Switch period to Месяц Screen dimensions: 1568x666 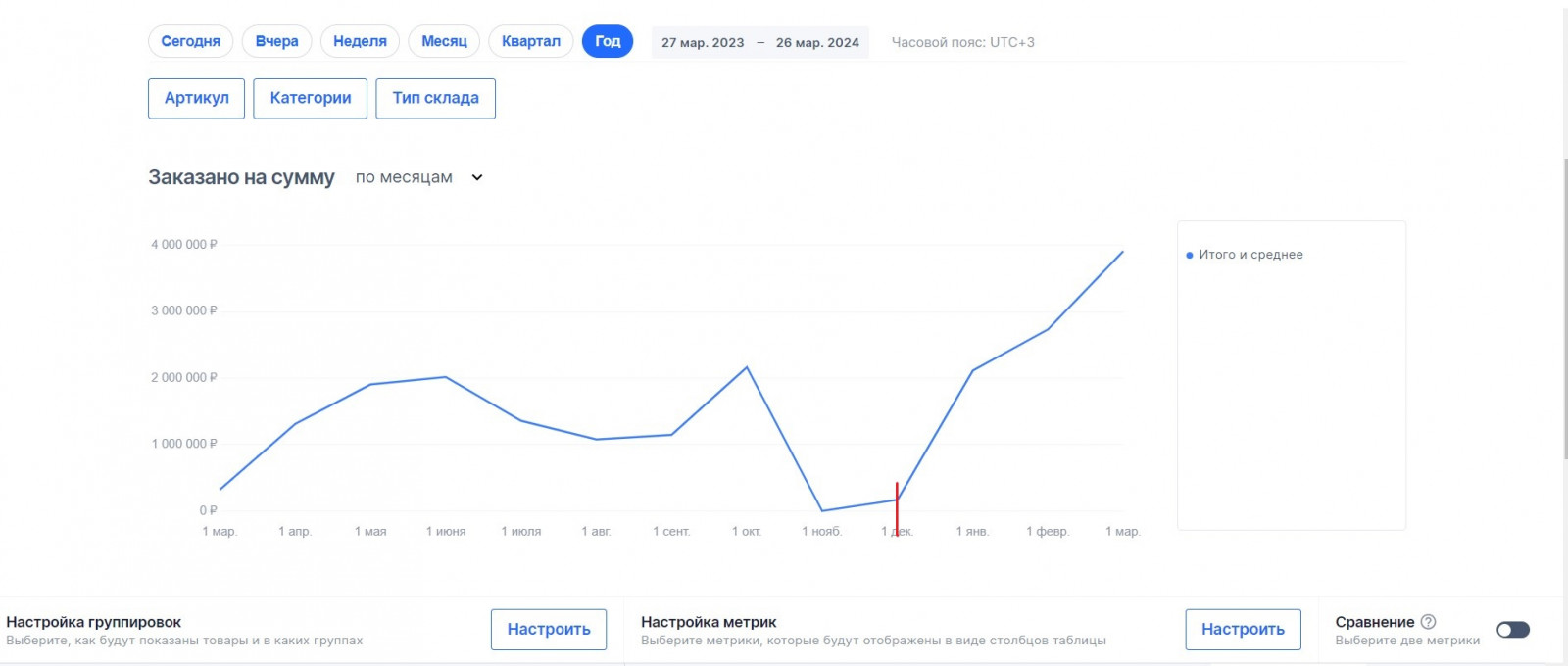[444, 41]
